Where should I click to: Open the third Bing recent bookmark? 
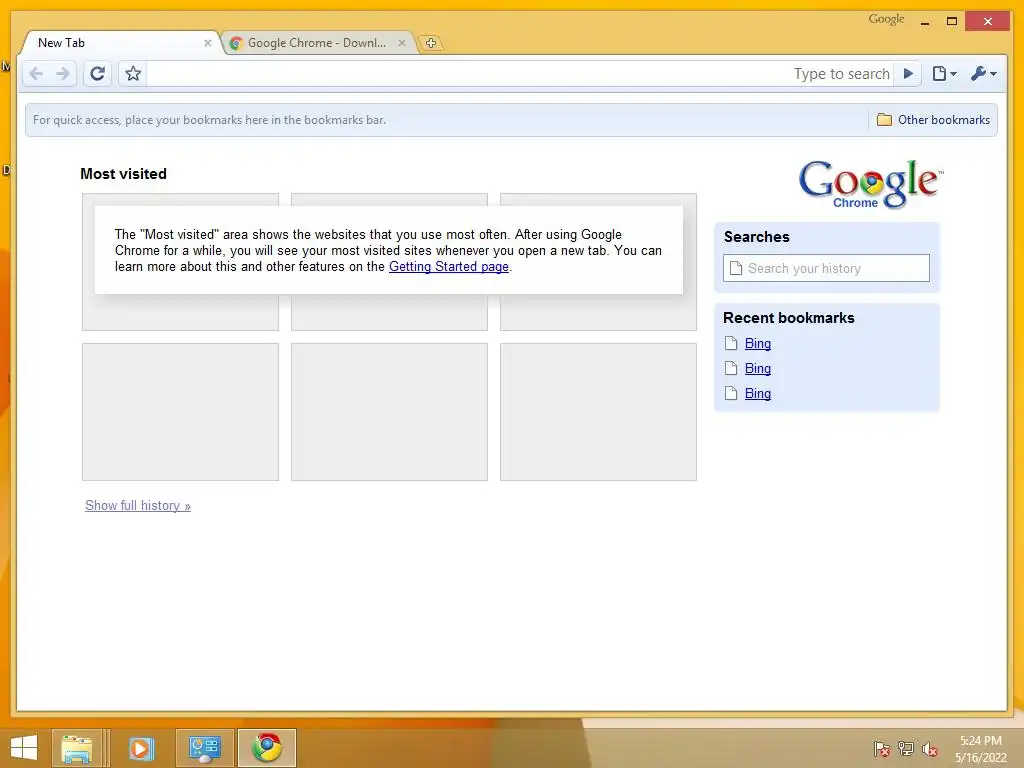click(758, 393)
